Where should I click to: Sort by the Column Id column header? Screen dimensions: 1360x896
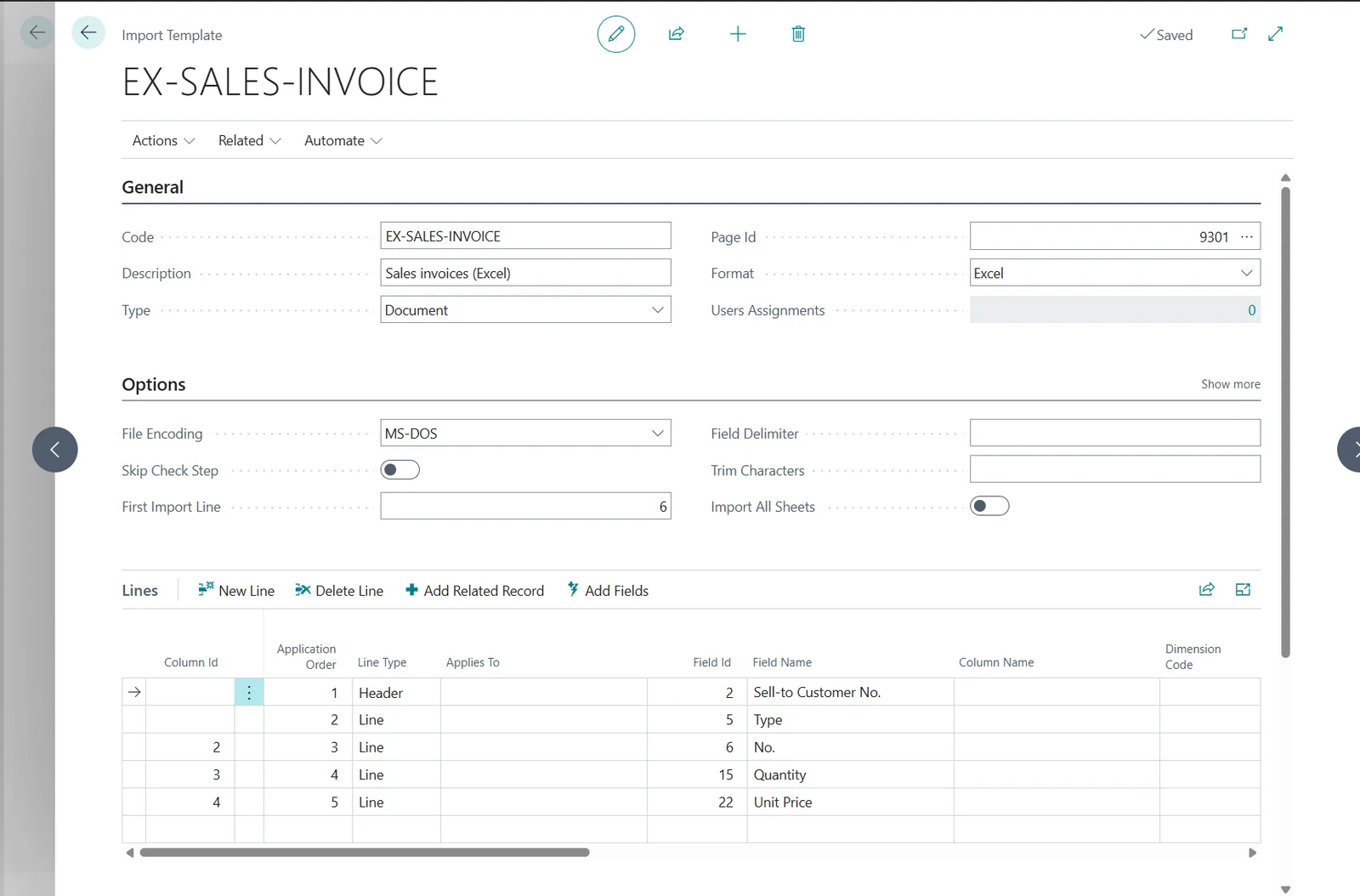click(190, 662)
